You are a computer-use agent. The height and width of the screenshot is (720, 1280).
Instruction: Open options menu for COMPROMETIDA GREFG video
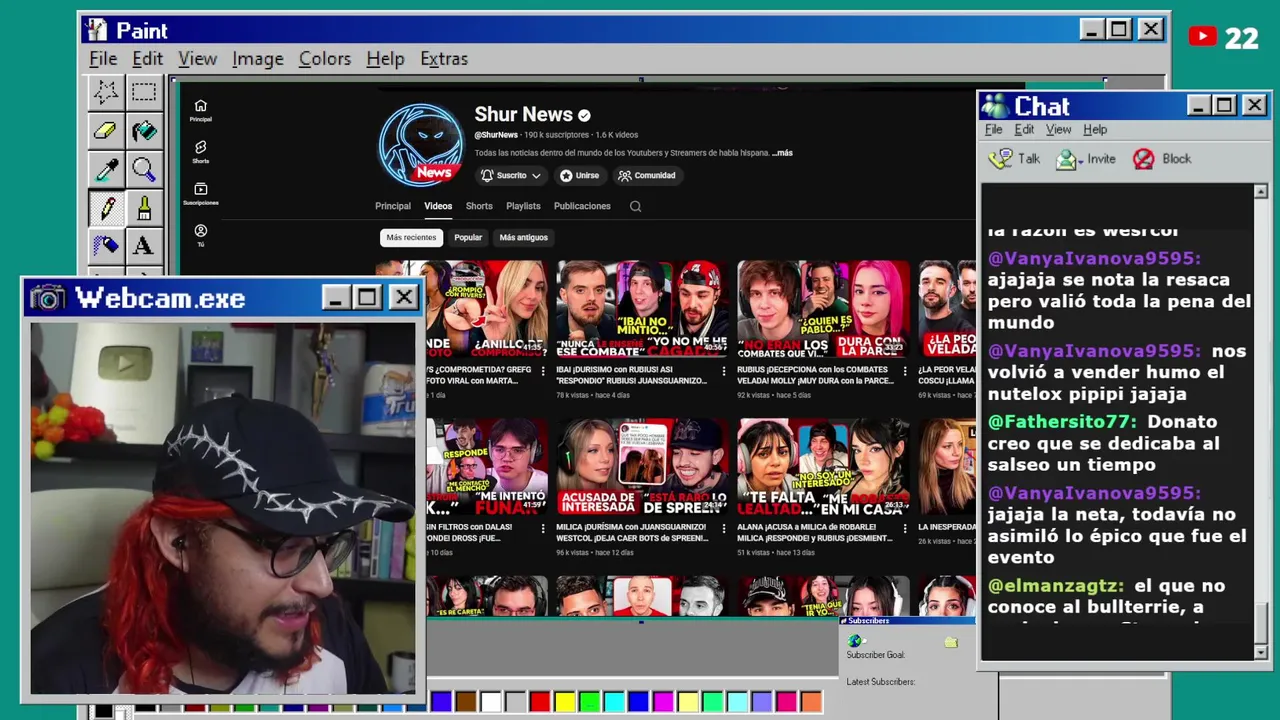(x=543, y=371)
